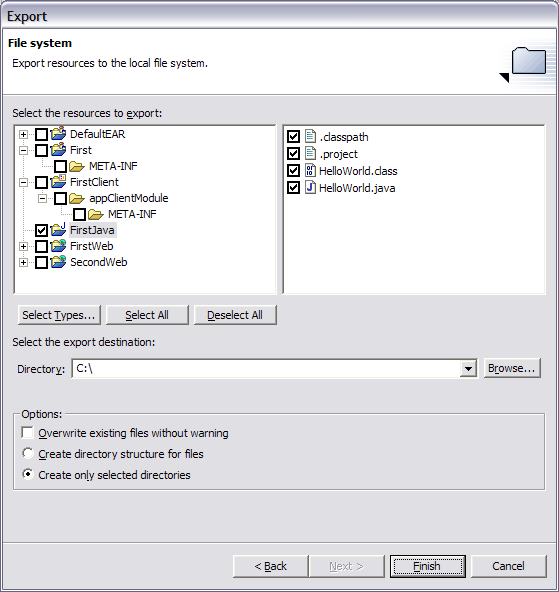
Task: Expand the SecondWeb tree node
Action: [23, 262]
